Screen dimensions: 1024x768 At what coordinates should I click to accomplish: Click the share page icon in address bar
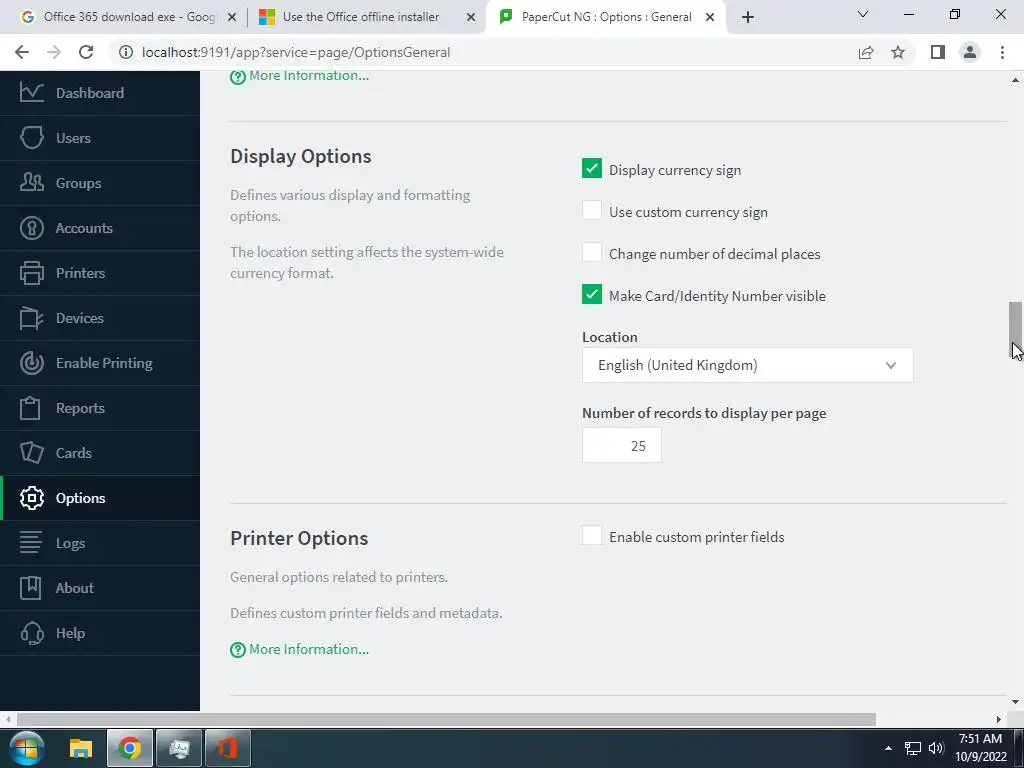coord(866,52)
